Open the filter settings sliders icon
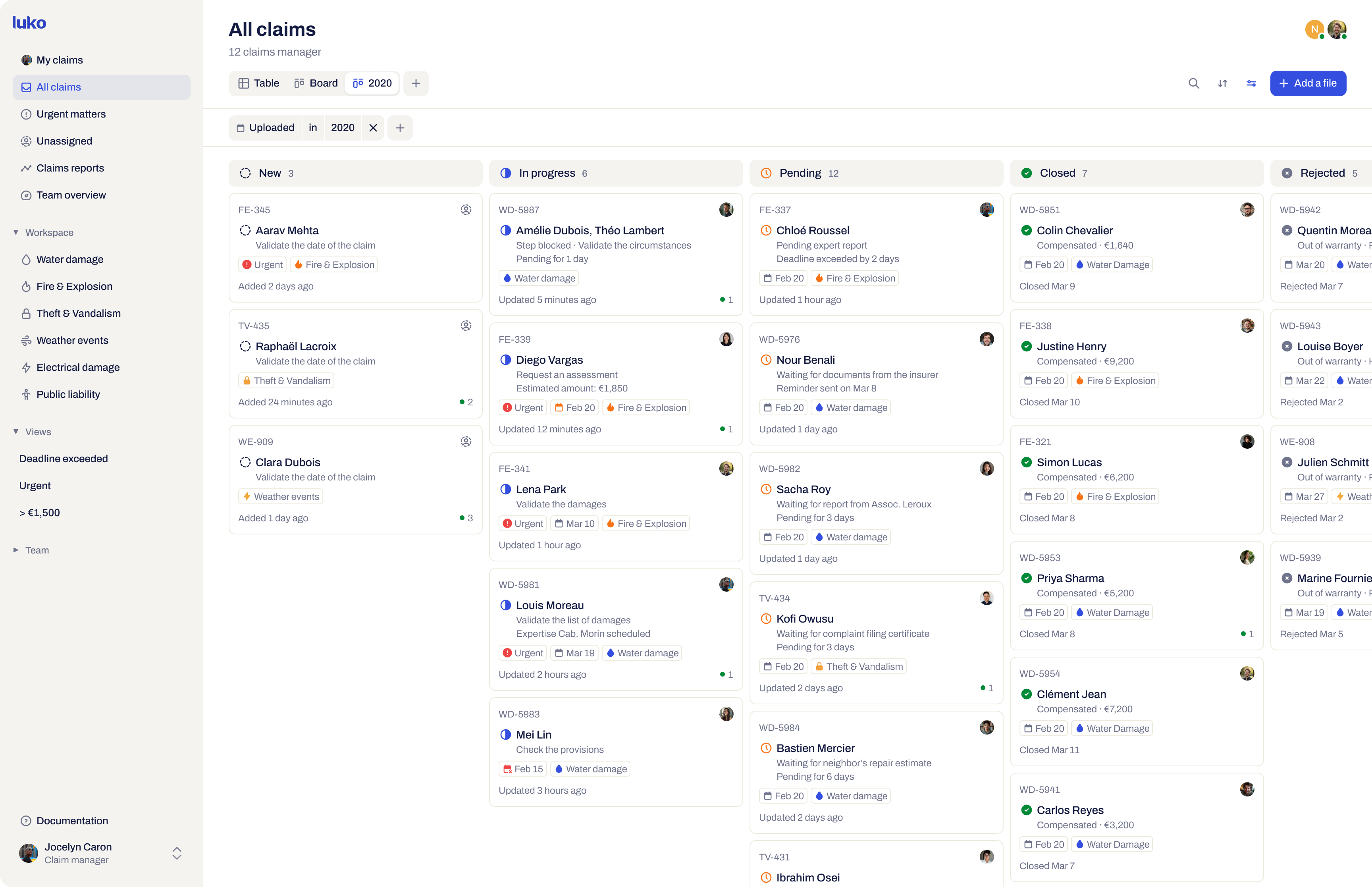The width and height of the screenshot is (1372, 887). 1251,83
